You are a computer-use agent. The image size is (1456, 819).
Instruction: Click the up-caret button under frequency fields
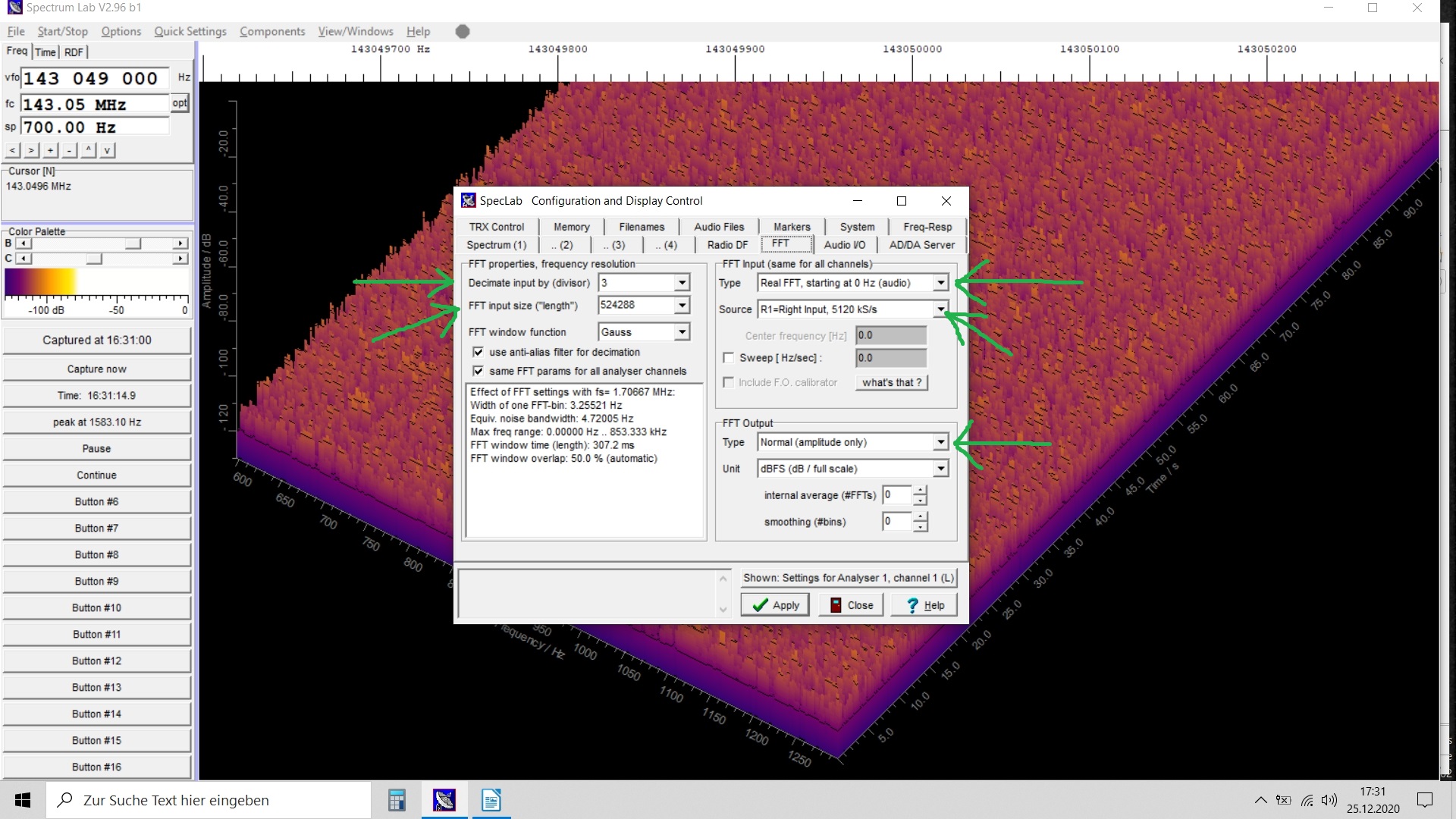89,150
